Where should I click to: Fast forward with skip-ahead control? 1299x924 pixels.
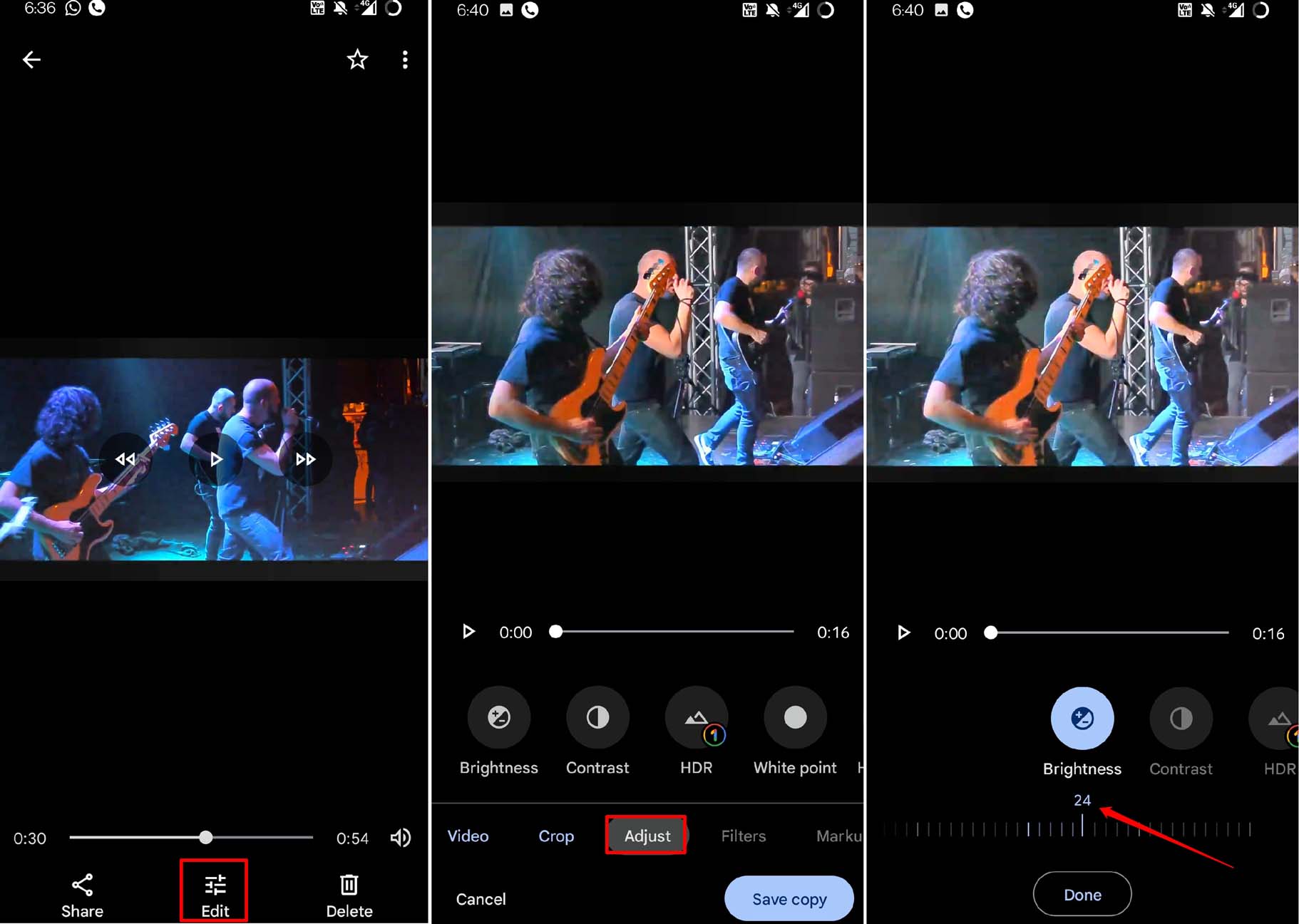click(306, 459)
